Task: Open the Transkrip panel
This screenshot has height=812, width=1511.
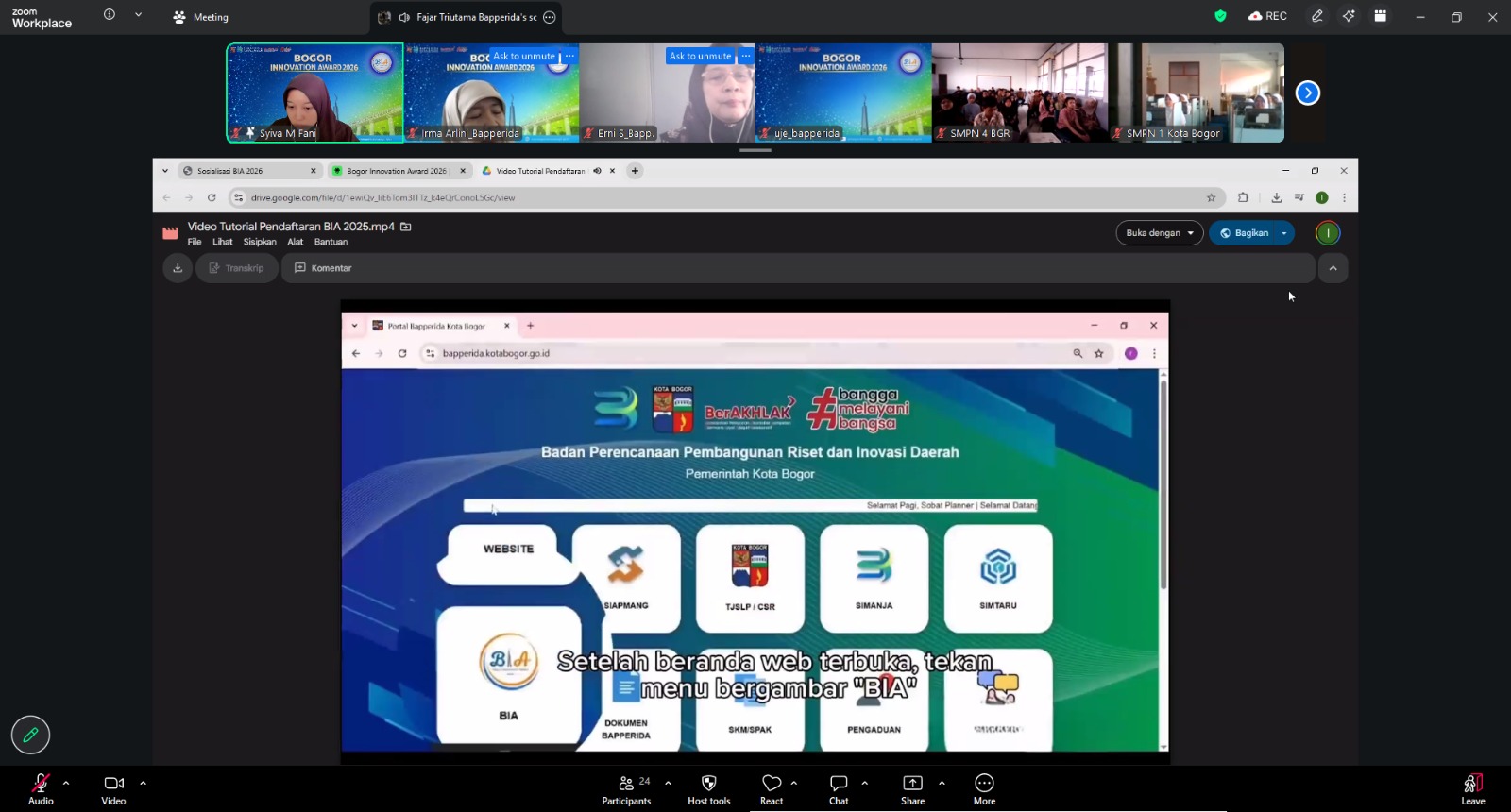Action: coord(236,268)
